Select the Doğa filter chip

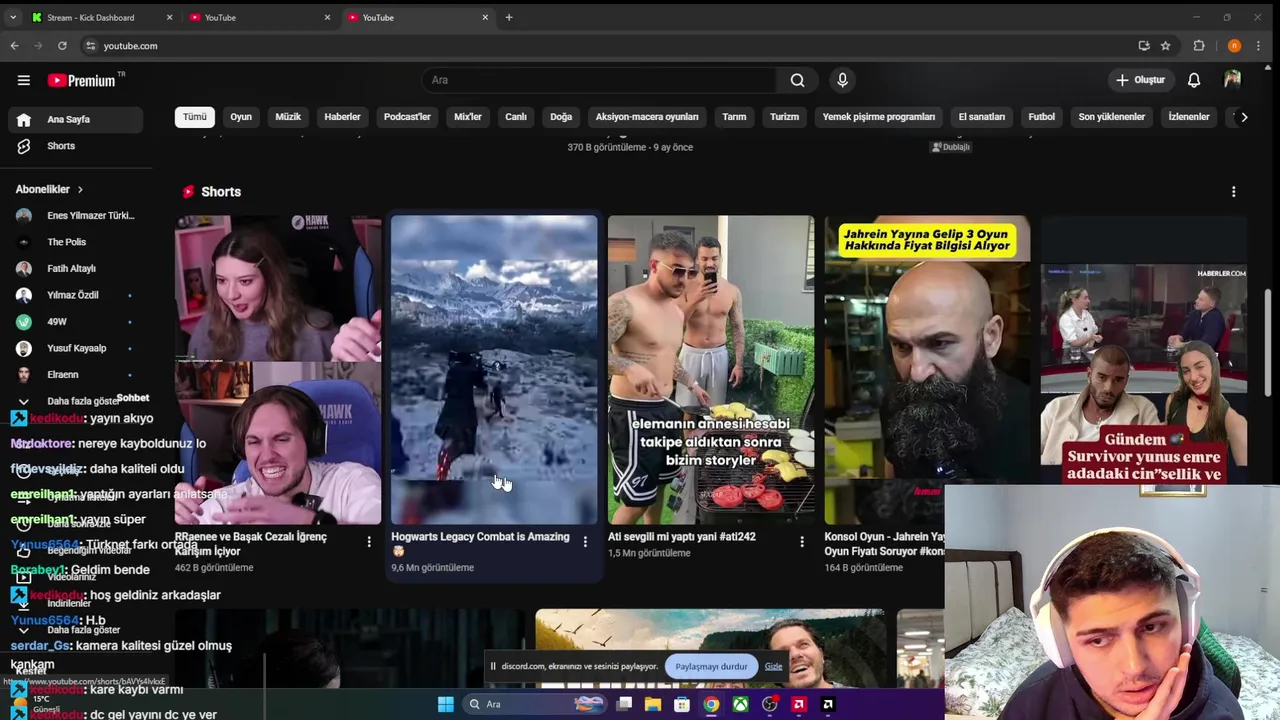561,117
